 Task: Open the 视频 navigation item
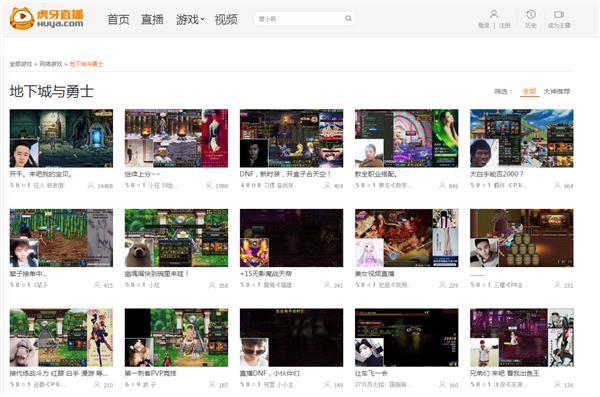[x=226, y=19]
